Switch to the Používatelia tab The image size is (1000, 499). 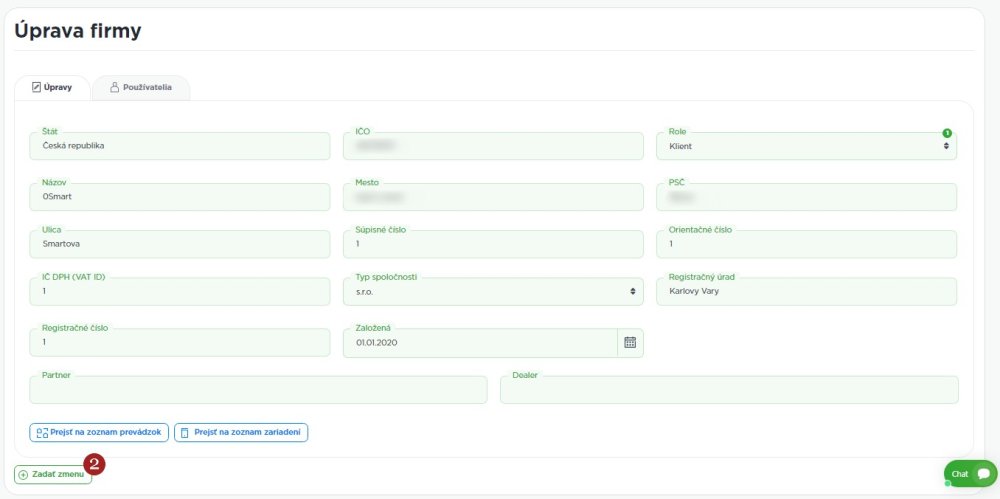[141, 88]
